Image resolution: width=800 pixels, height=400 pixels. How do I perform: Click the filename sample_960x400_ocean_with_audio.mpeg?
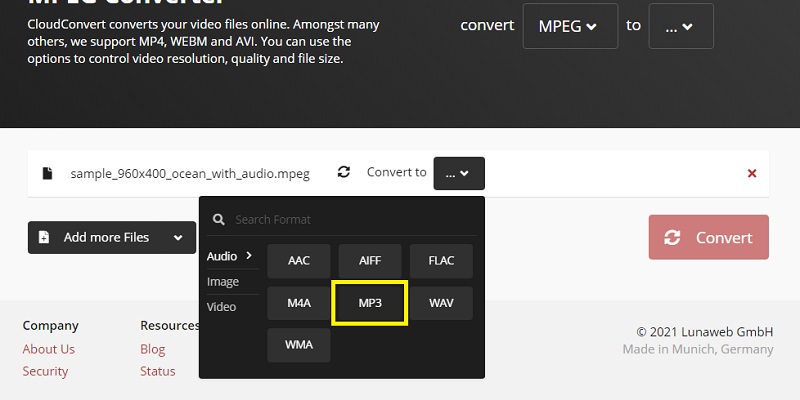190,174
